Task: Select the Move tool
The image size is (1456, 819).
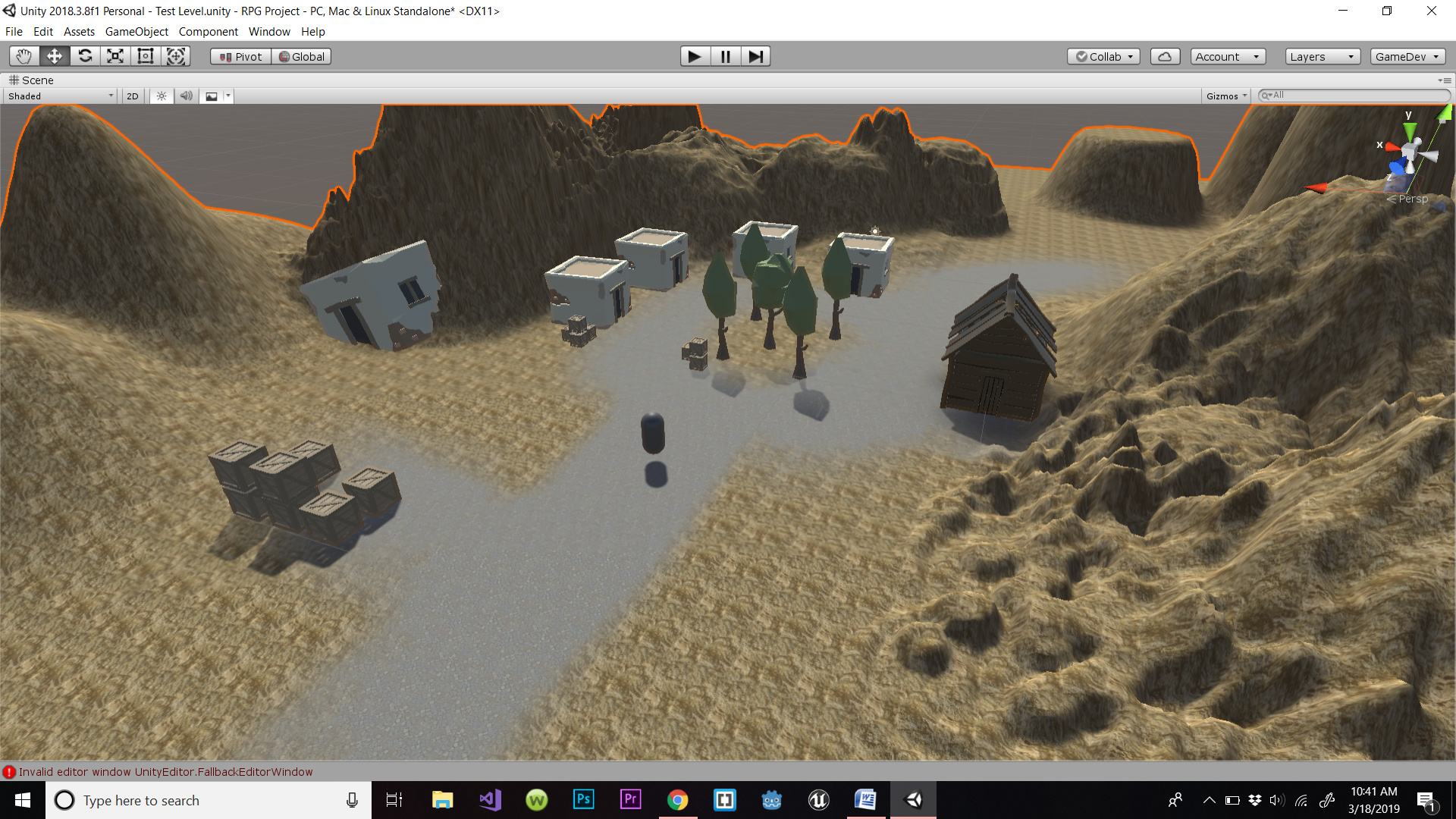Action: 53,55
